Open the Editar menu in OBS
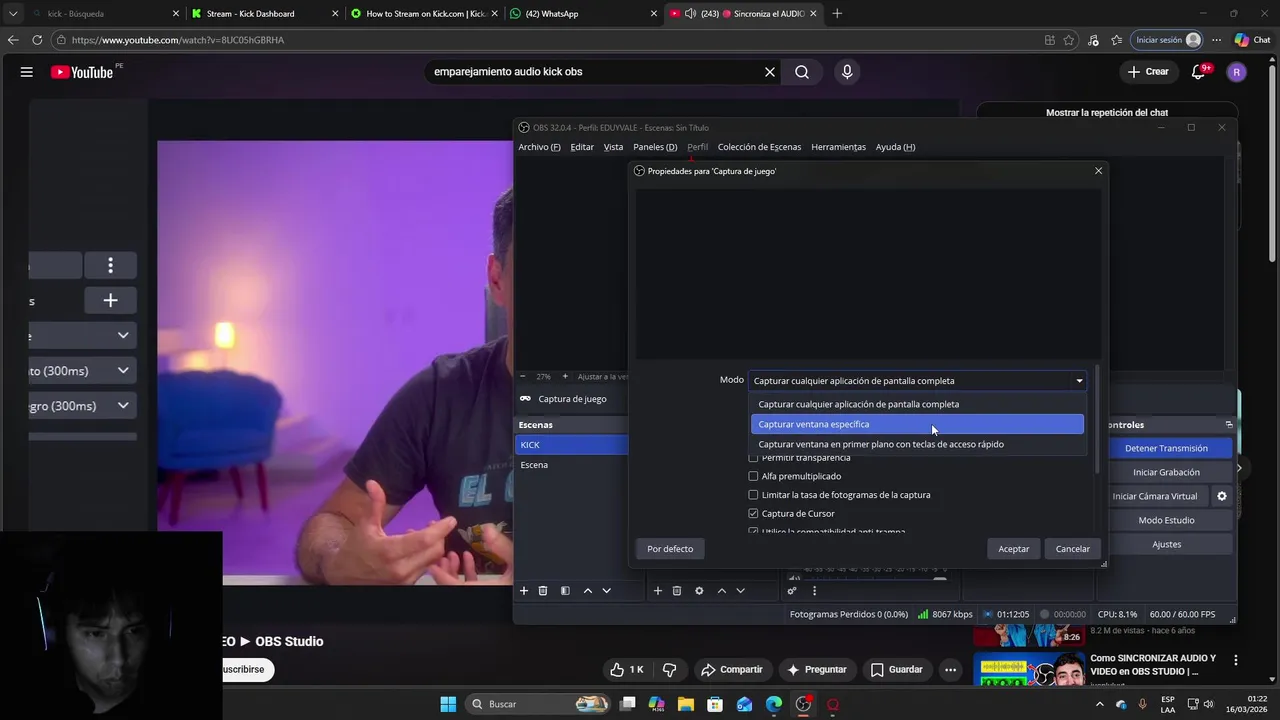1280x720 pixels. (582, 147)
